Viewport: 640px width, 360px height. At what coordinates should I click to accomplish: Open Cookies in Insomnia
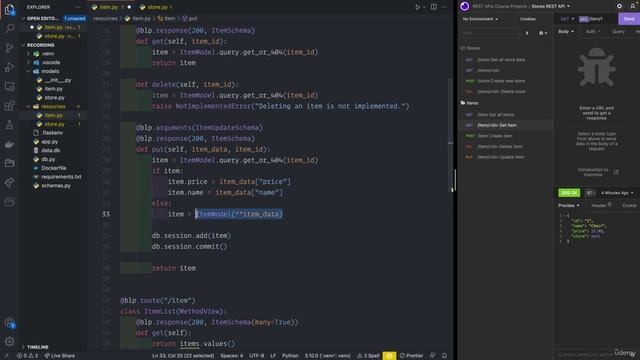point(528,19)
